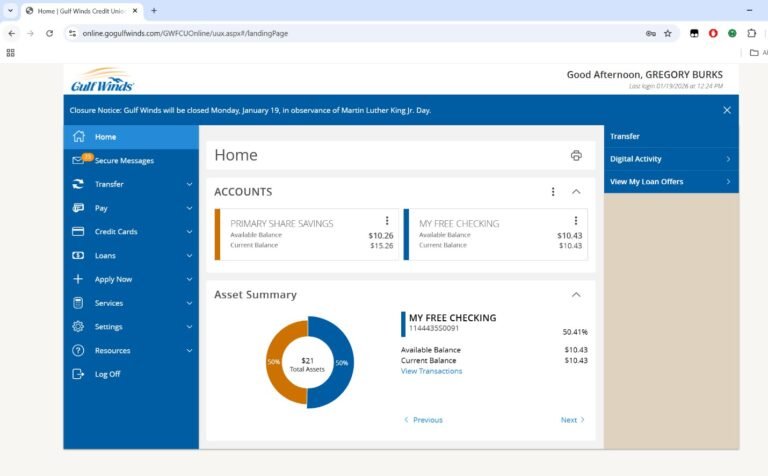Collapse the Accounts section
The image size is (768, 476).
pos(576,192)
